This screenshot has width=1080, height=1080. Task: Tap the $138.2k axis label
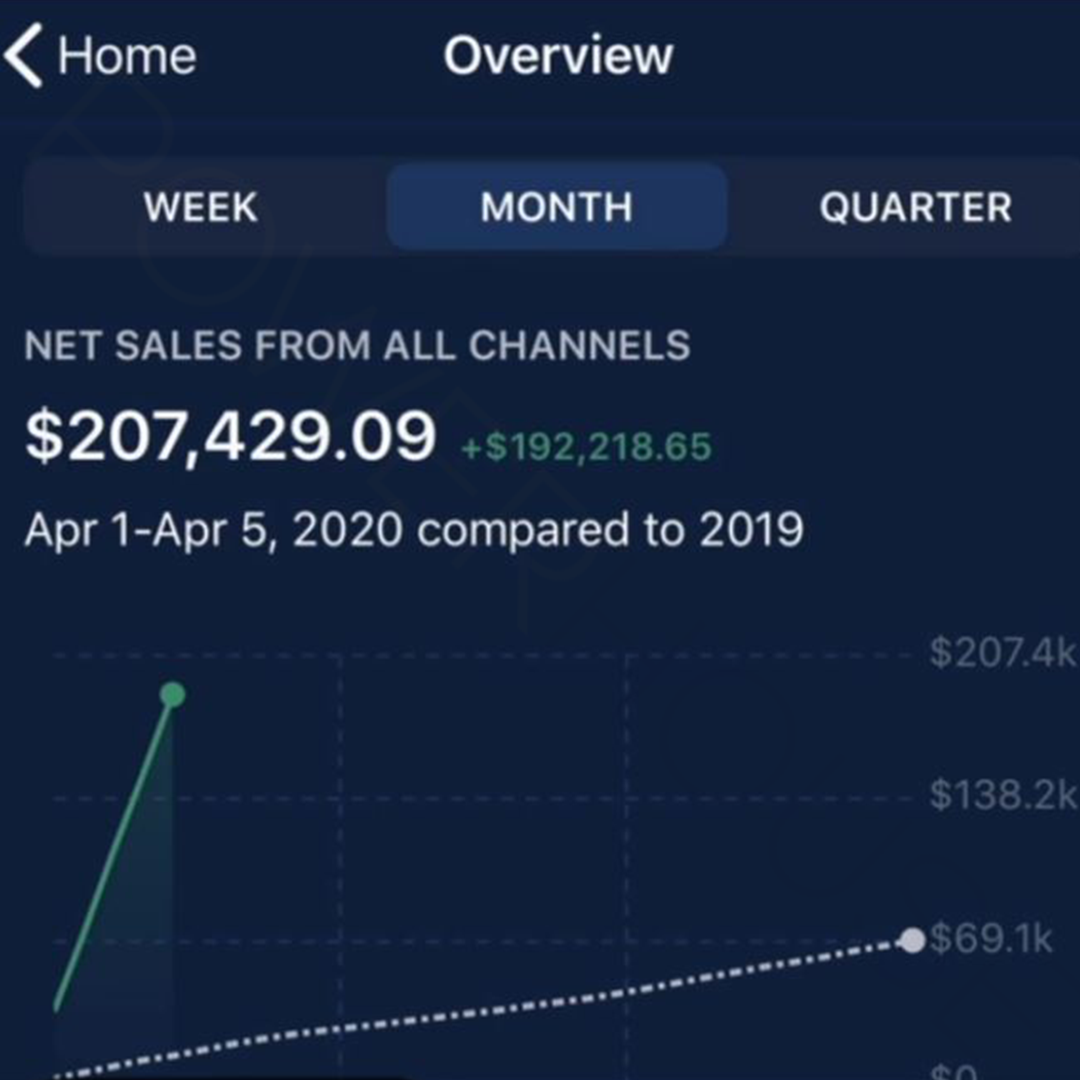point(1003,796)
